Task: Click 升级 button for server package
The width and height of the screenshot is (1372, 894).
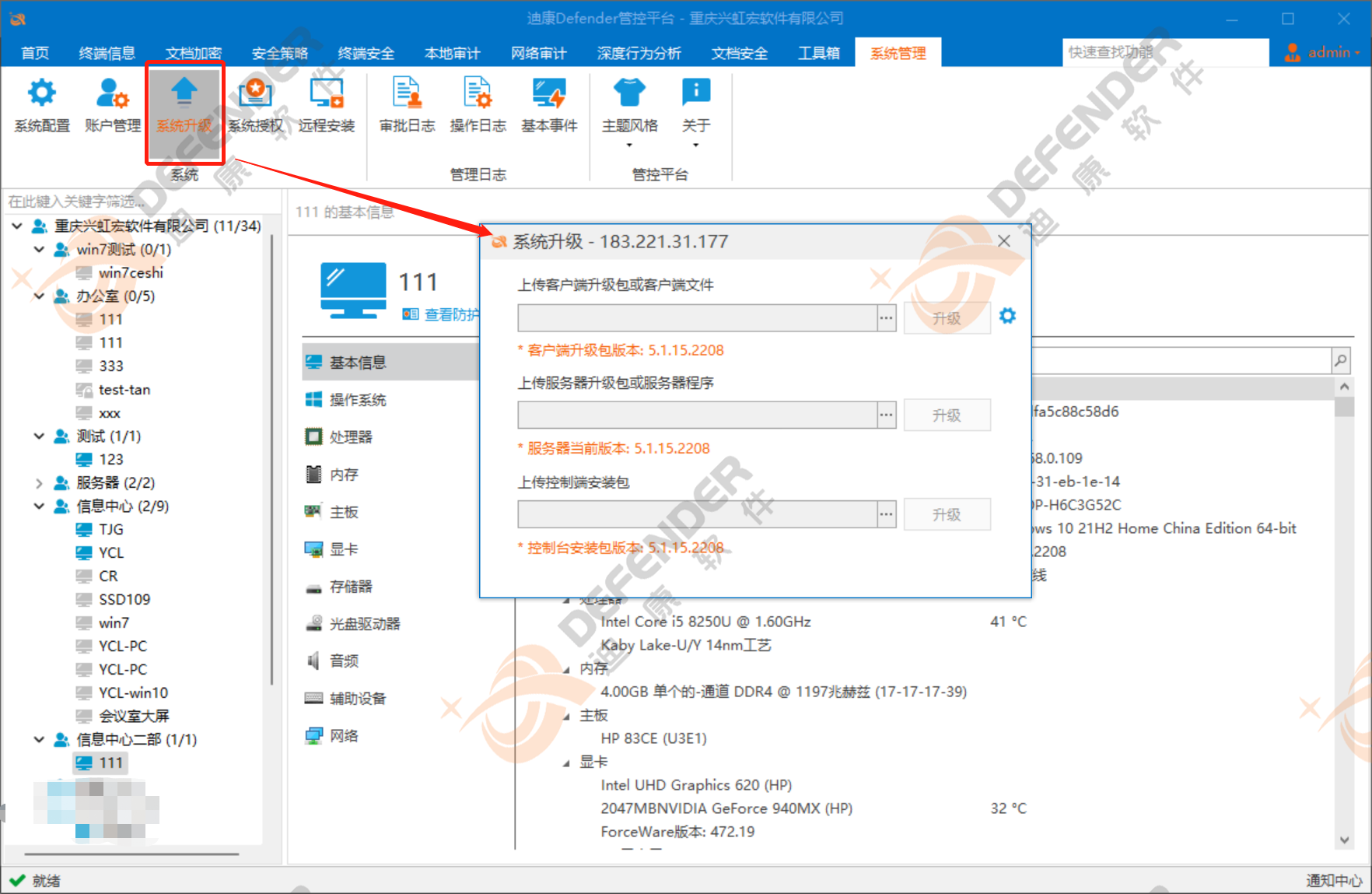Action: pyautogui.click(x=947, y=415)
